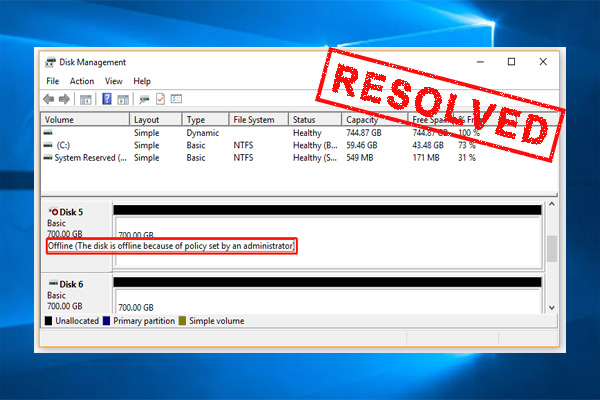Click NTFS file system cell for (C:)
Viewport: 600px width, 400px height.
(x=243, y=145)
